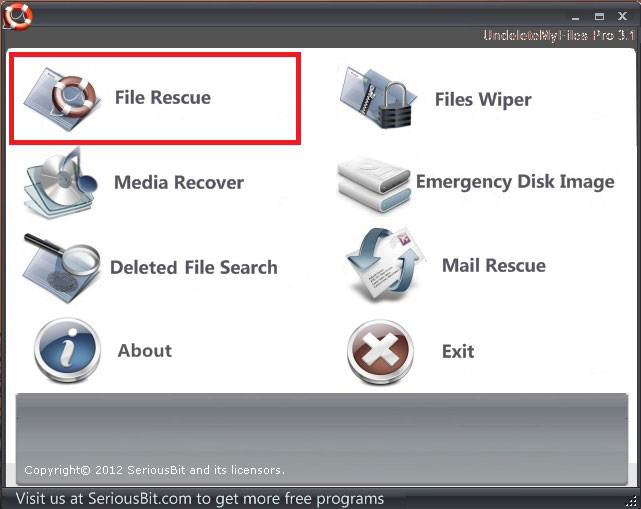Click the Media Recover label
The image size is (641, 509).
[x=179, y=182]
